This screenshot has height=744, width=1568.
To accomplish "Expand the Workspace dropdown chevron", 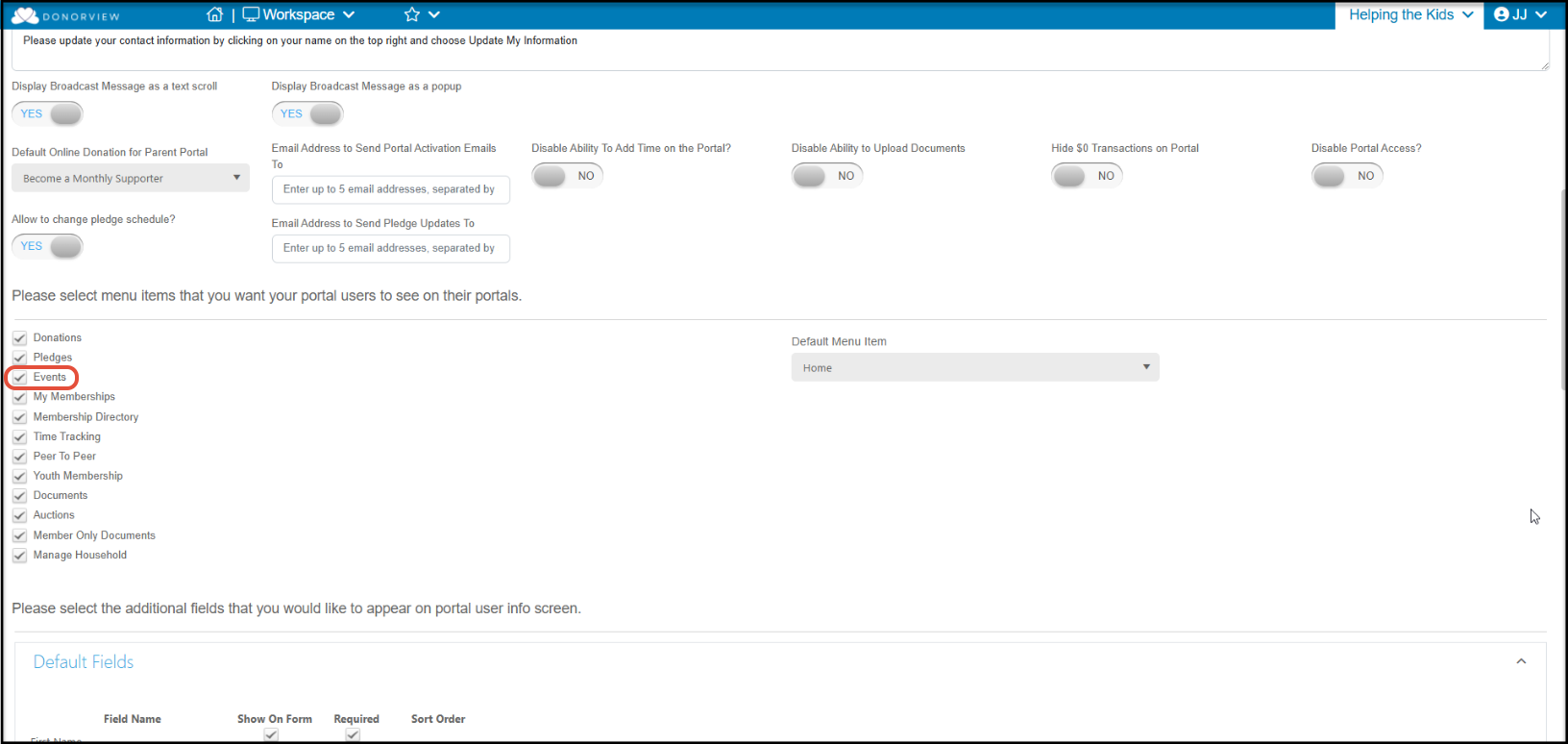I will [x=349, y=14].
